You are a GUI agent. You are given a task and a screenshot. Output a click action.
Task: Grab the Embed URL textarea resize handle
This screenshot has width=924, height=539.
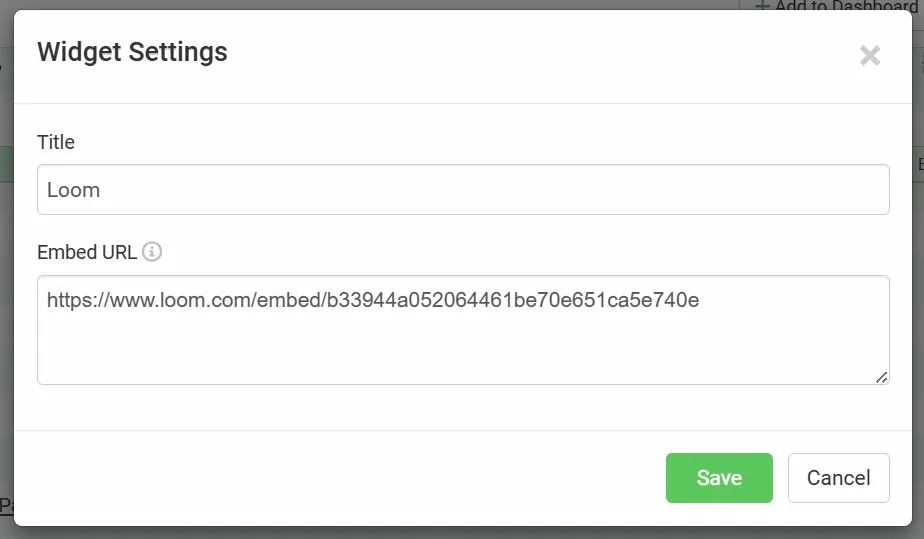(881, 377)
